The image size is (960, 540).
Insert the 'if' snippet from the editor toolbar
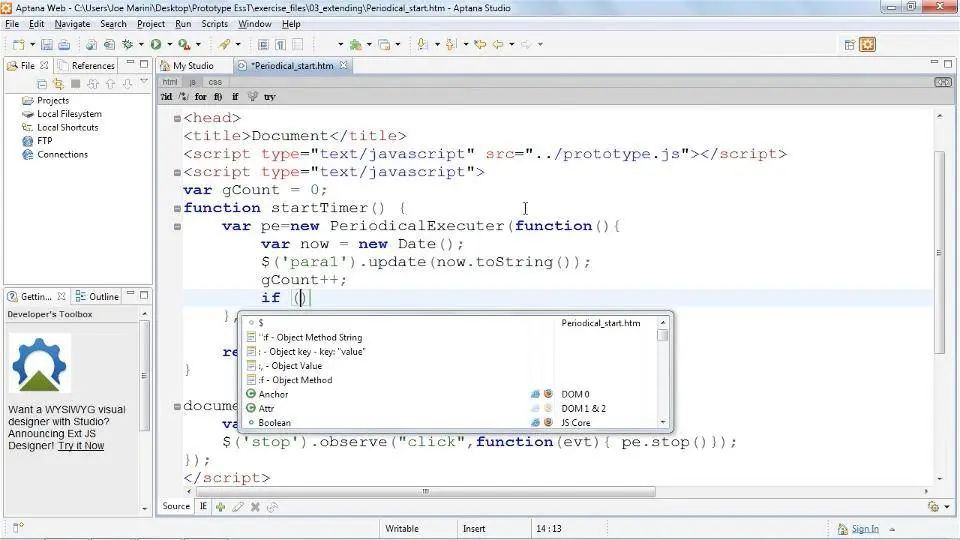[235, 97]
